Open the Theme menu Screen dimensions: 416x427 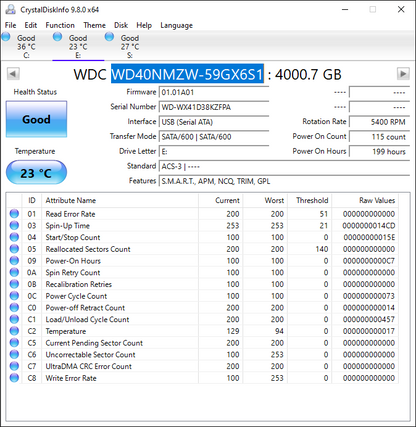point(94,25)
